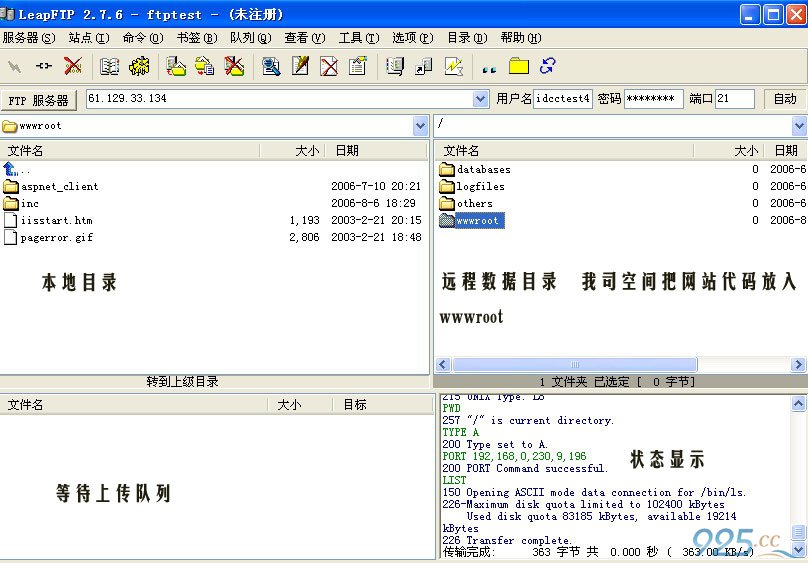Open the 工具 (Tools) menu
The height and width of the screenshot is (563, 808).
tap(359, 38)
